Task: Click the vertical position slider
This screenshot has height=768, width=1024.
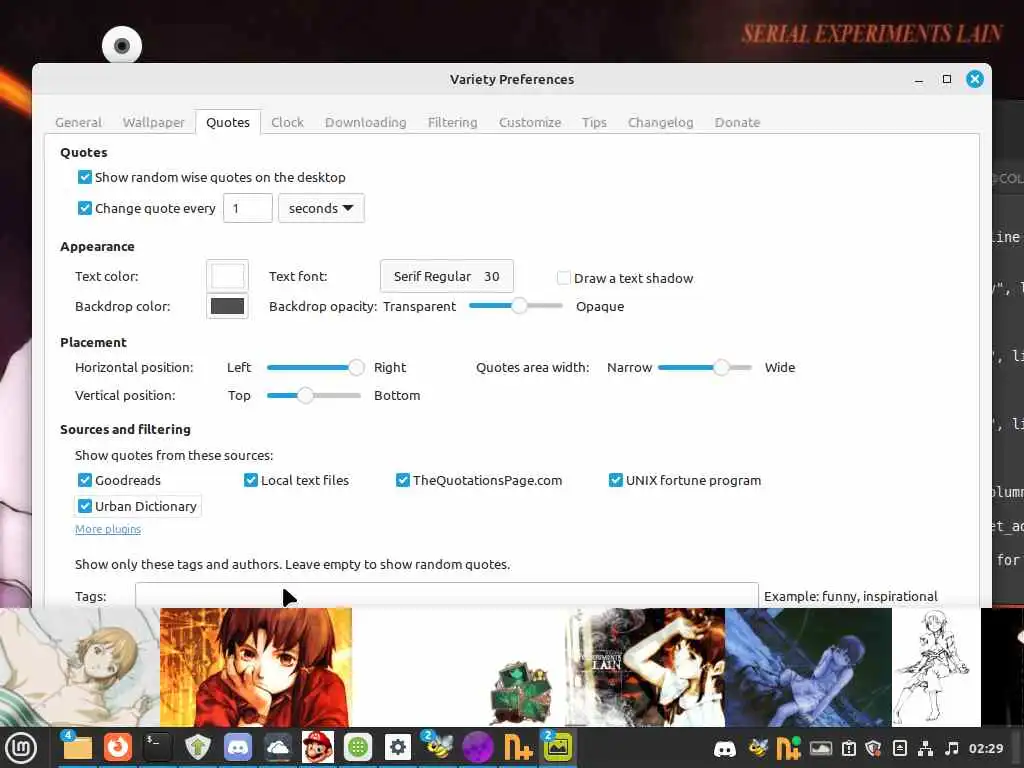Action: (x=313, y=395)
